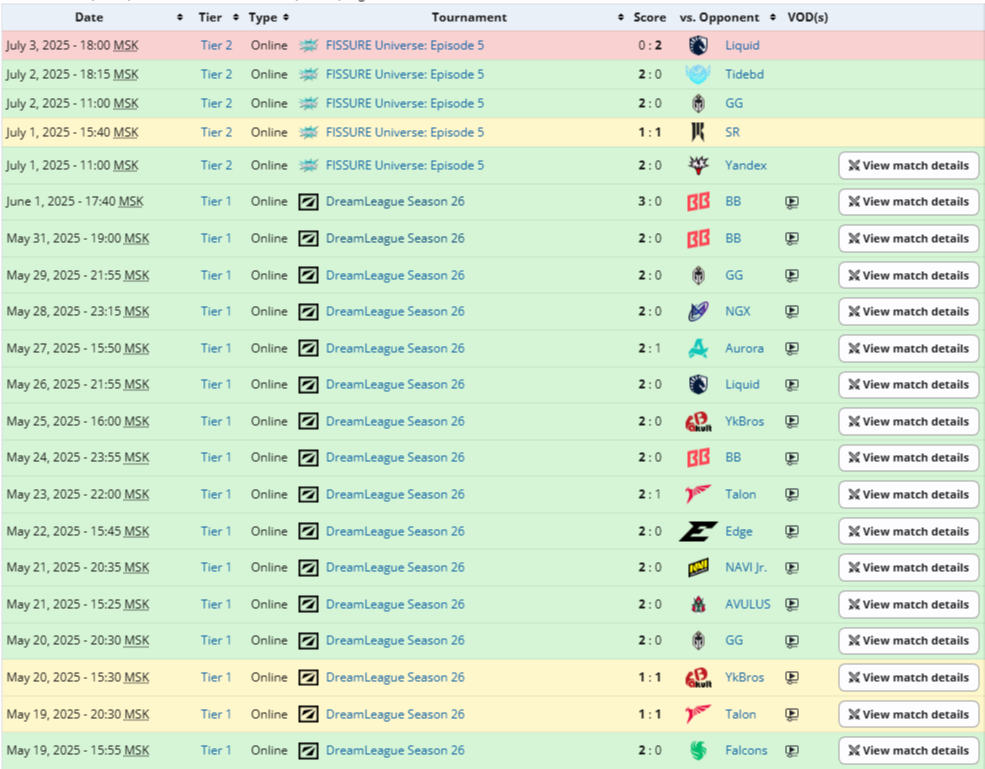
Task: Open VOD icon for the Falcons match
Action: click(x=792, y=750)
